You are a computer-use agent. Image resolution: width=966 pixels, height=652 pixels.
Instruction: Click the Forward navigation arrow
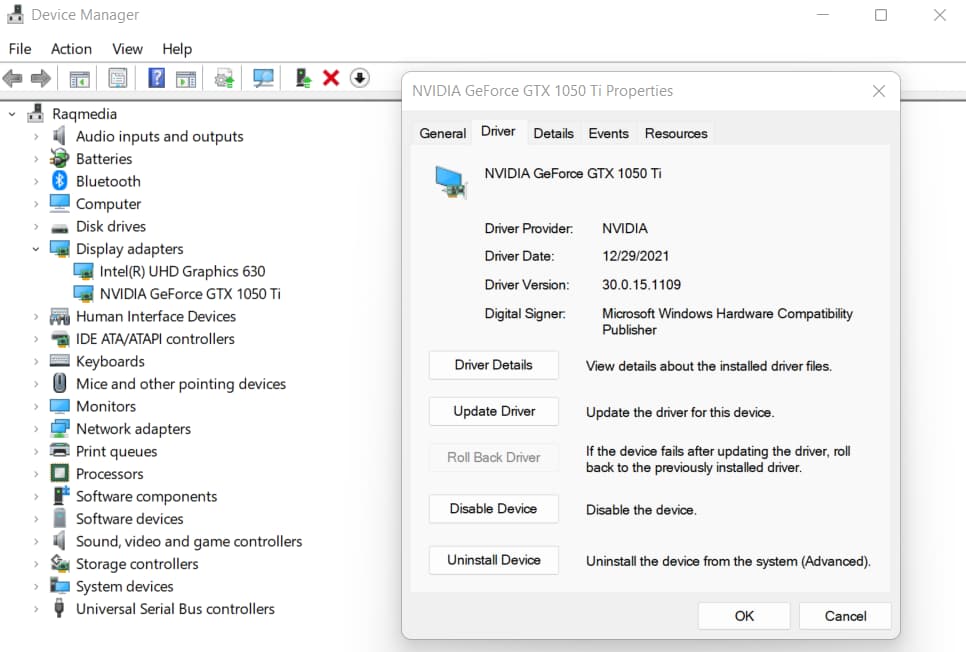tap(39, 78)
